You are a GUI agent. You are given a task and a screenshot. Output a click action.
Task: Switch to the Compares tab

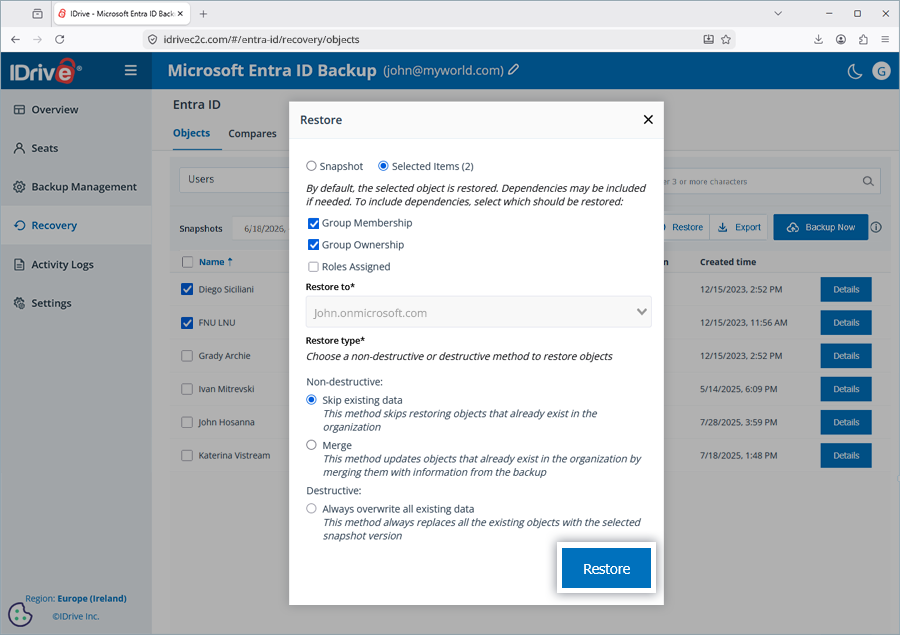(253, 133)
